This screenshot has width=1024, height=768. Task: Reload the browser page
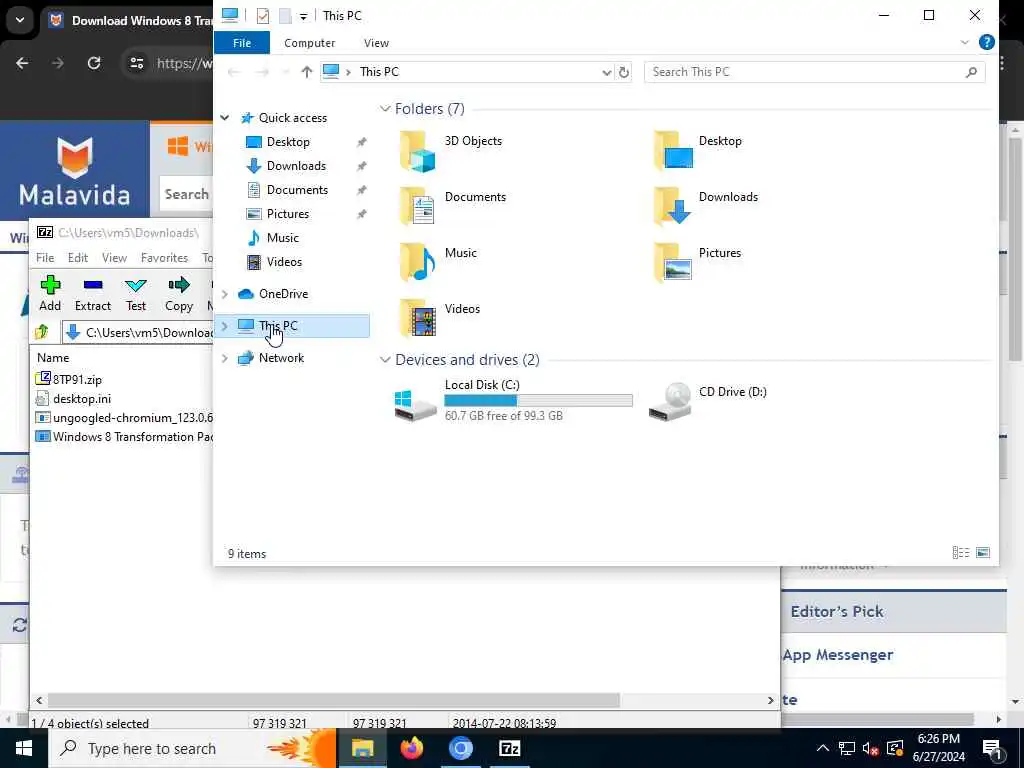tap(94, 63)
